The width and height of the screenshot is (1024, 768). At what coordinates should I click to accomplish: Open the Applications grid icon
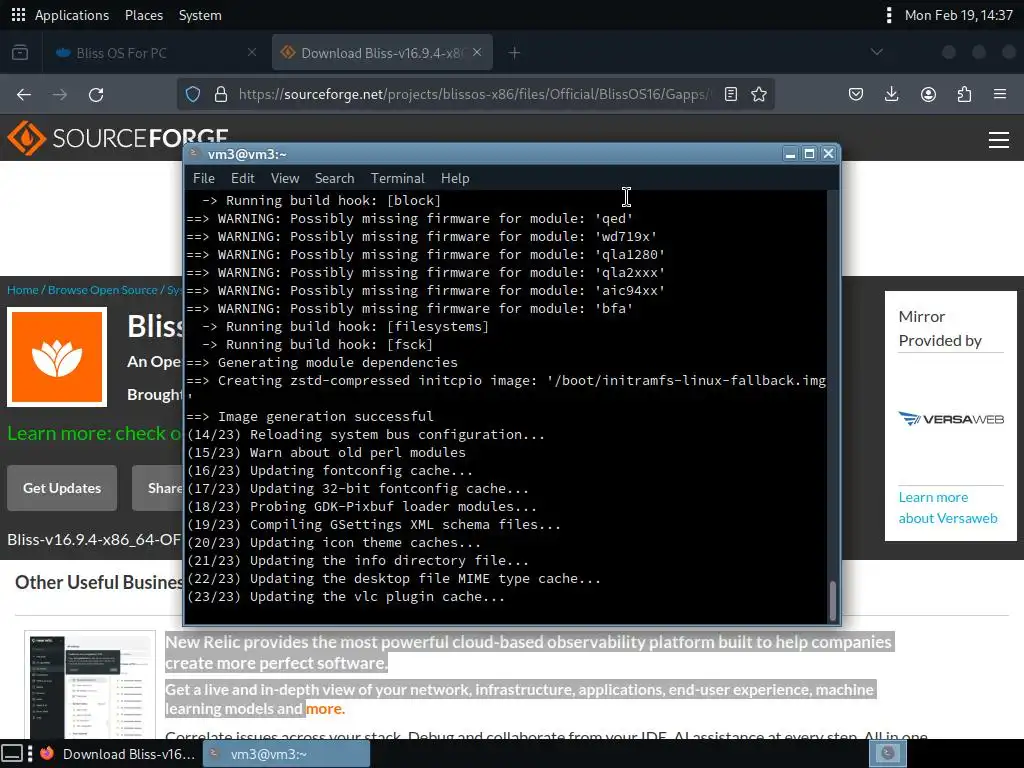(x=18, y=14)
